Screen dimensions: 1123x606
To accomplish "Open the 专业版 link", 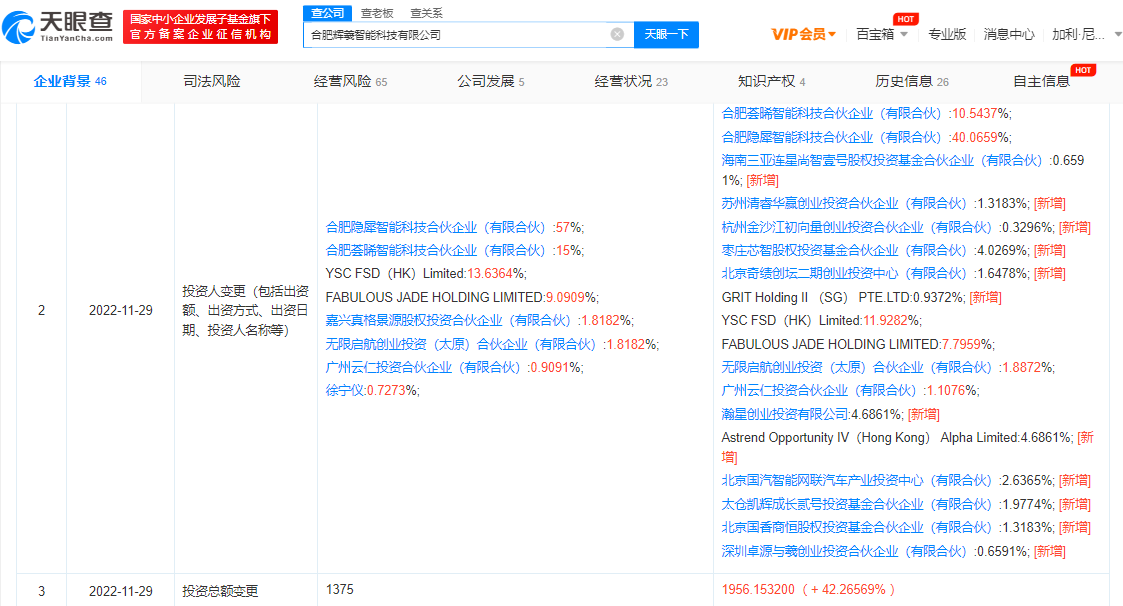I will click(x=947, y=34).
